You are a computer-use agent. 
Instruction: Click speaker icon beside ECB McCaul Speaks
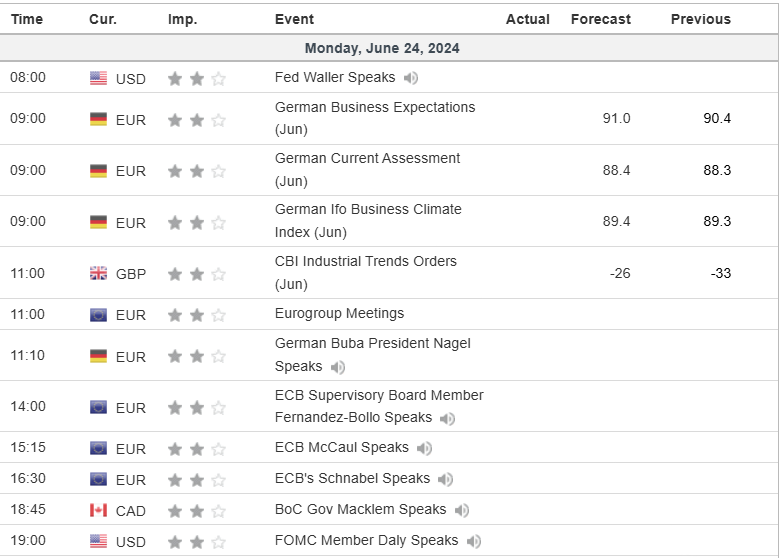click(424, 448)
